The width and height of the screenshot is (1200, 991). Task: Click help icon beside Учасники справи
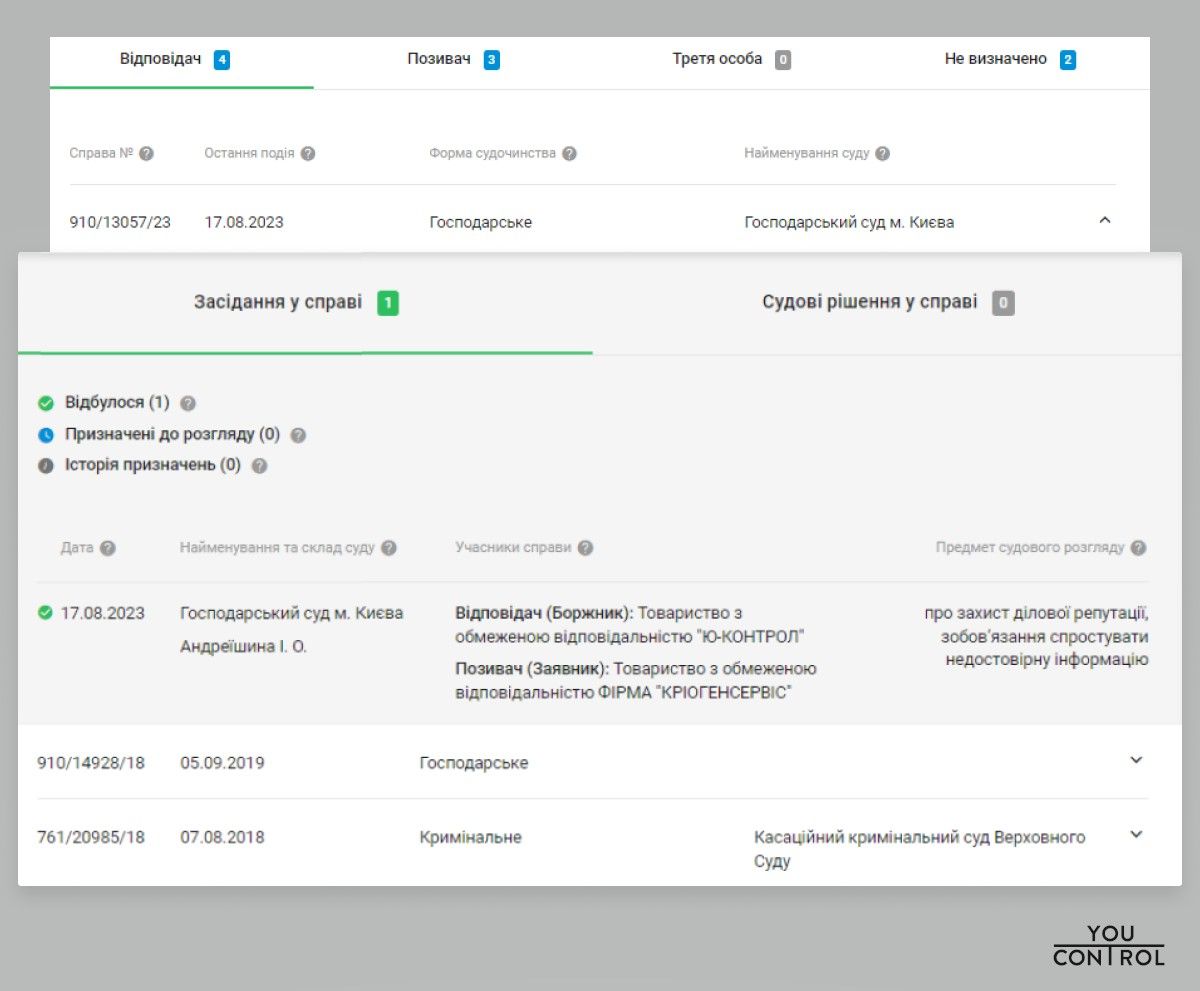[585, 548]
